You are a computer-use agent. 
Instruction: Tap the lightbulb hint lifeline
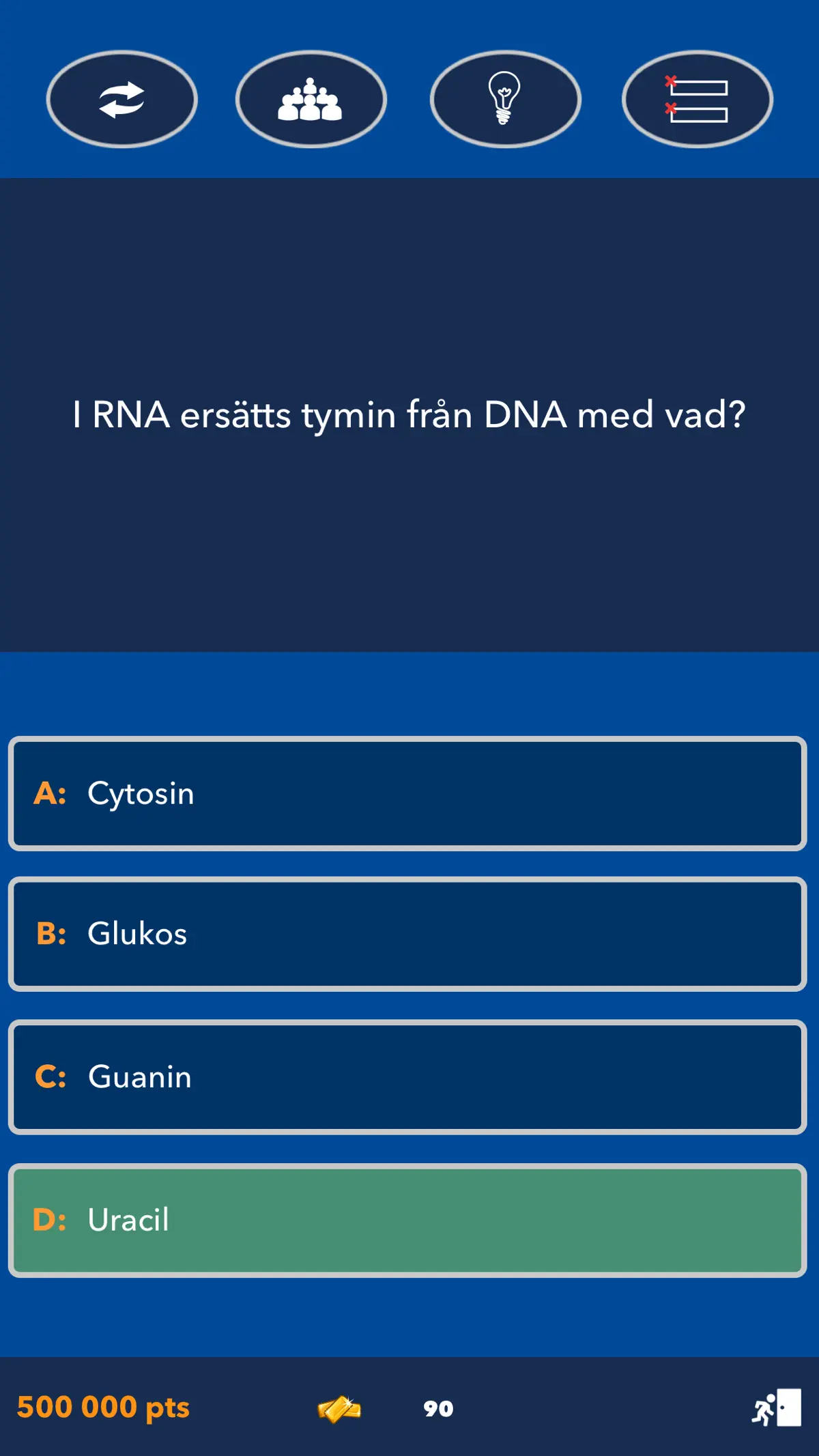(505, 100)
